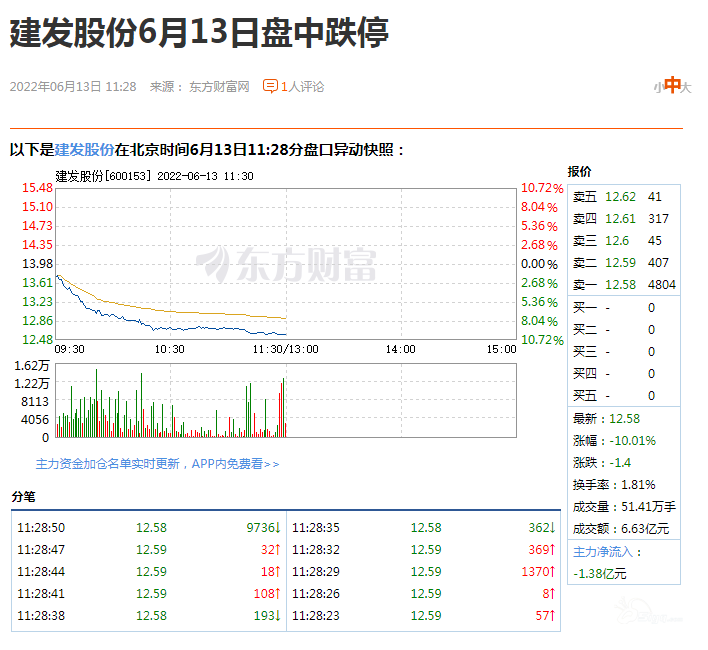Viewport: 708px width, 650px height.
Task: Select the 买五 quote row
Action: pos(624,396)
